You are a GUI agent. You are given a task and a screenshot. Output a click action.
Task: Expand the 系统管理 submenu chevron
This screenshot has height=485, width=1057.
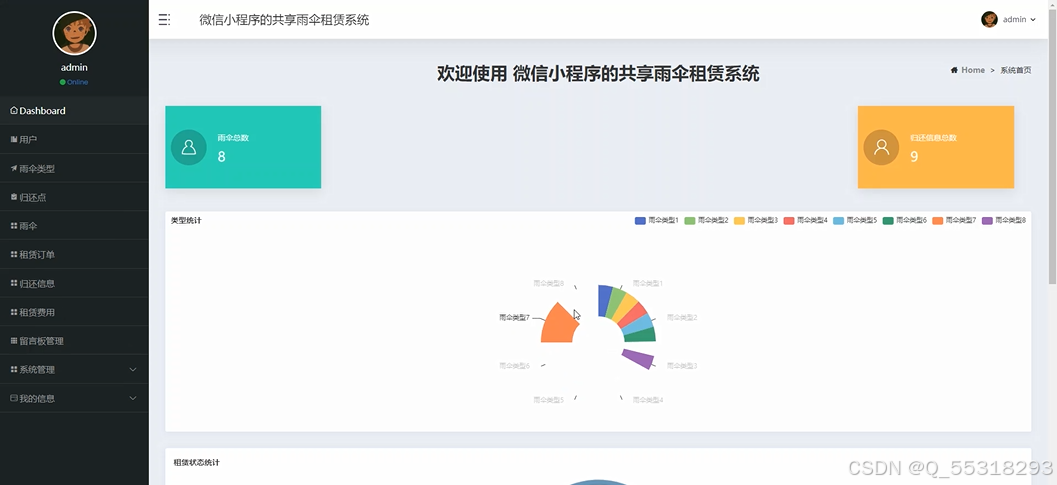pyautogui.click(x=133, y=370)
